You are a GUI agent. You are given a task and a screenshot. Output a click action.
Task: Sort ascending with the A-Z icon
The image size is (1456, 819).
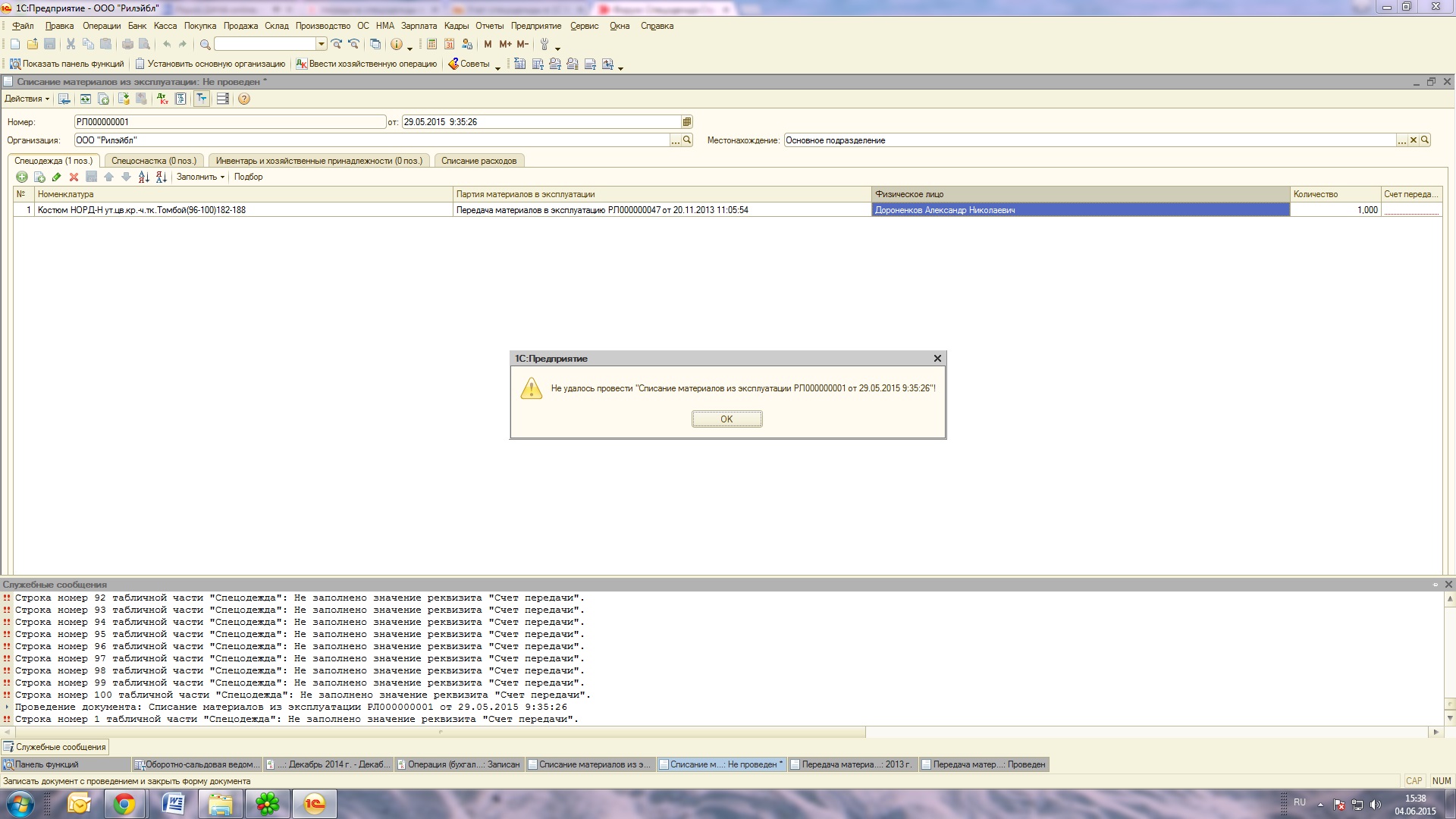tap(143, 177)
